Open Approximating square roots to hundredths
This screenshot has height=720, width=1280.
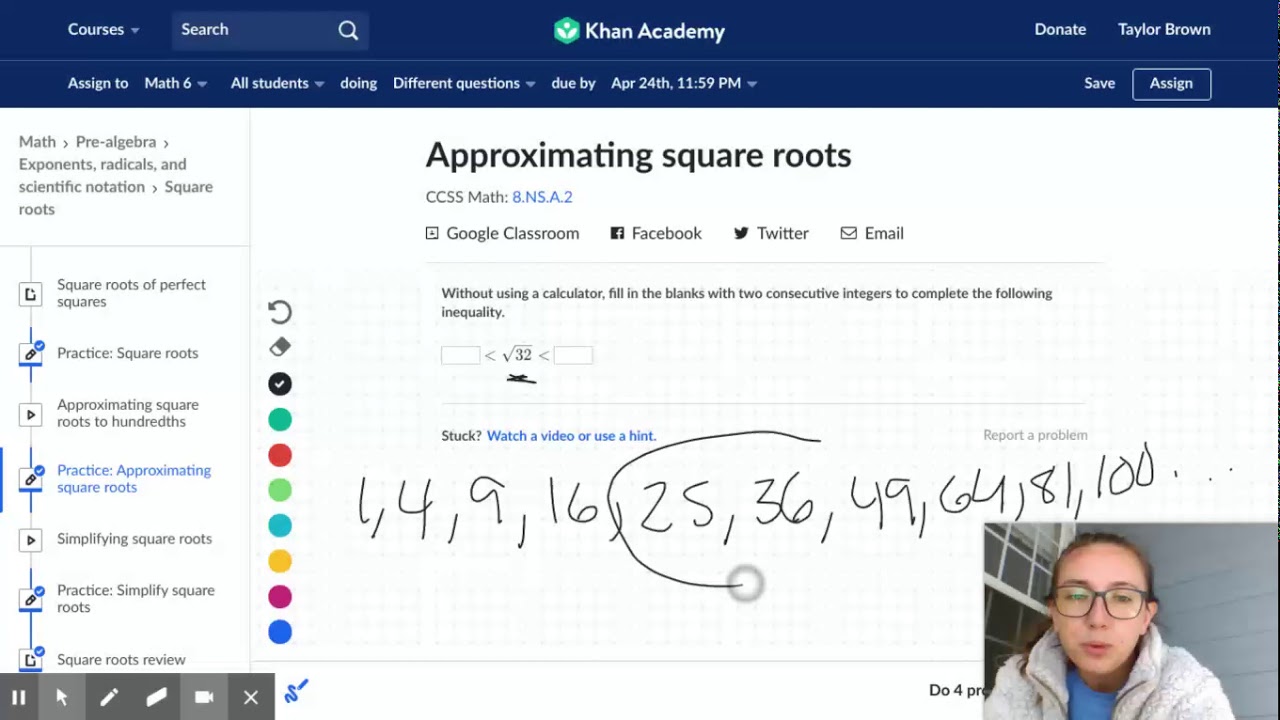(128, 413)
